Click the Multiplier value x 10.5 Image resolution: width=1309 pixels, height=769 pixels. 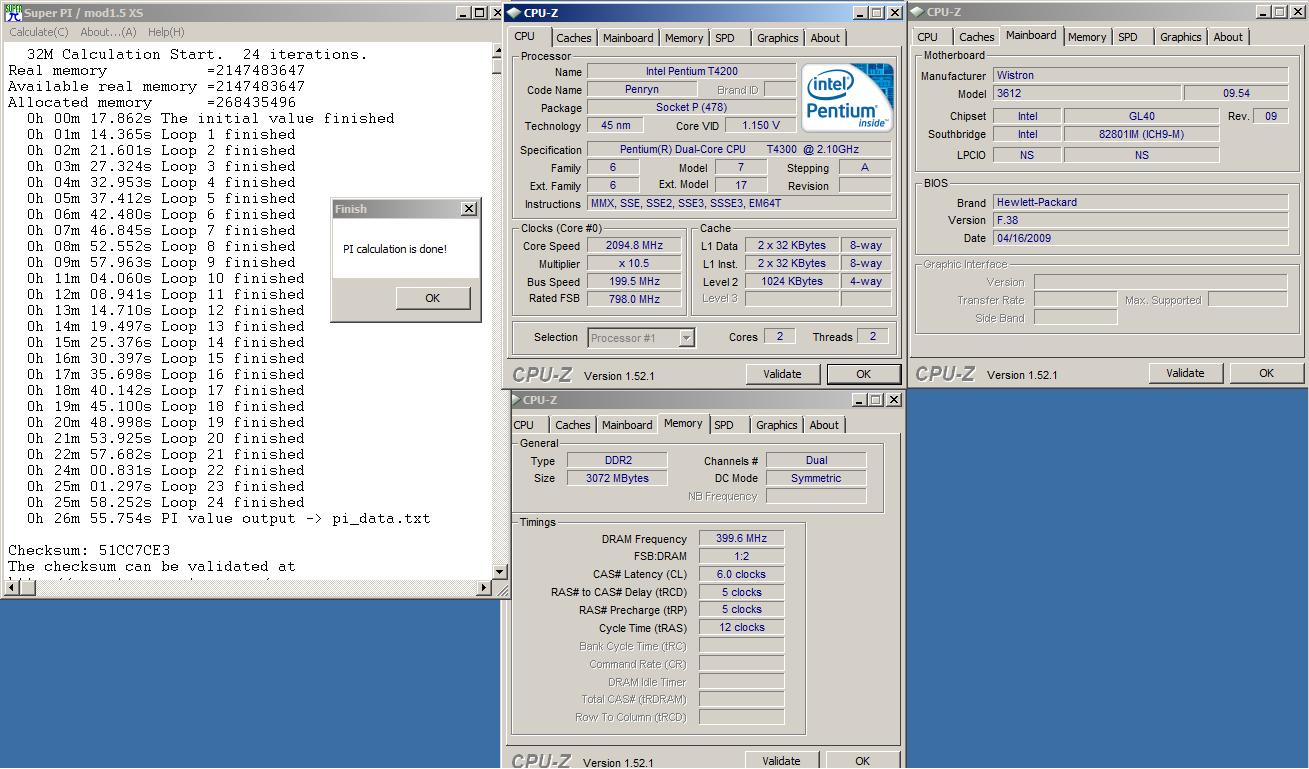pyautogui.click(x=634, y=264)
